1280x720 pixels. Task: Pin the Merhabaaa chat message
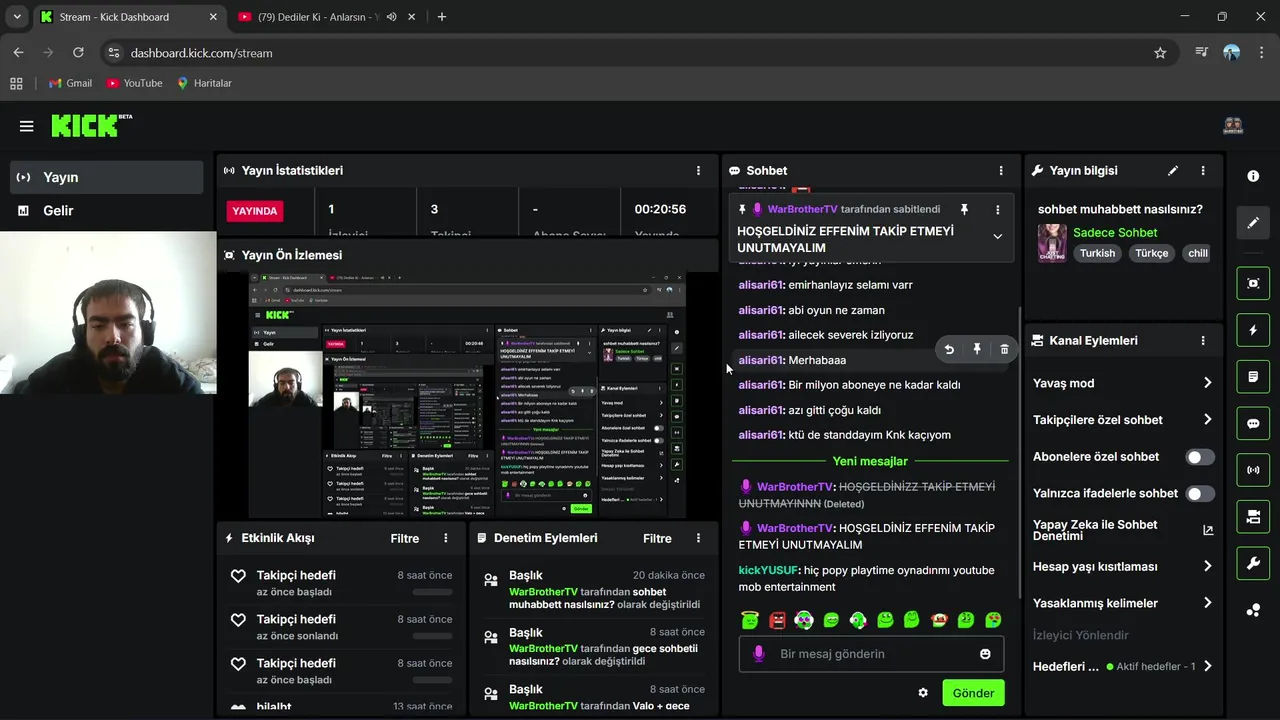coord(977,349)
